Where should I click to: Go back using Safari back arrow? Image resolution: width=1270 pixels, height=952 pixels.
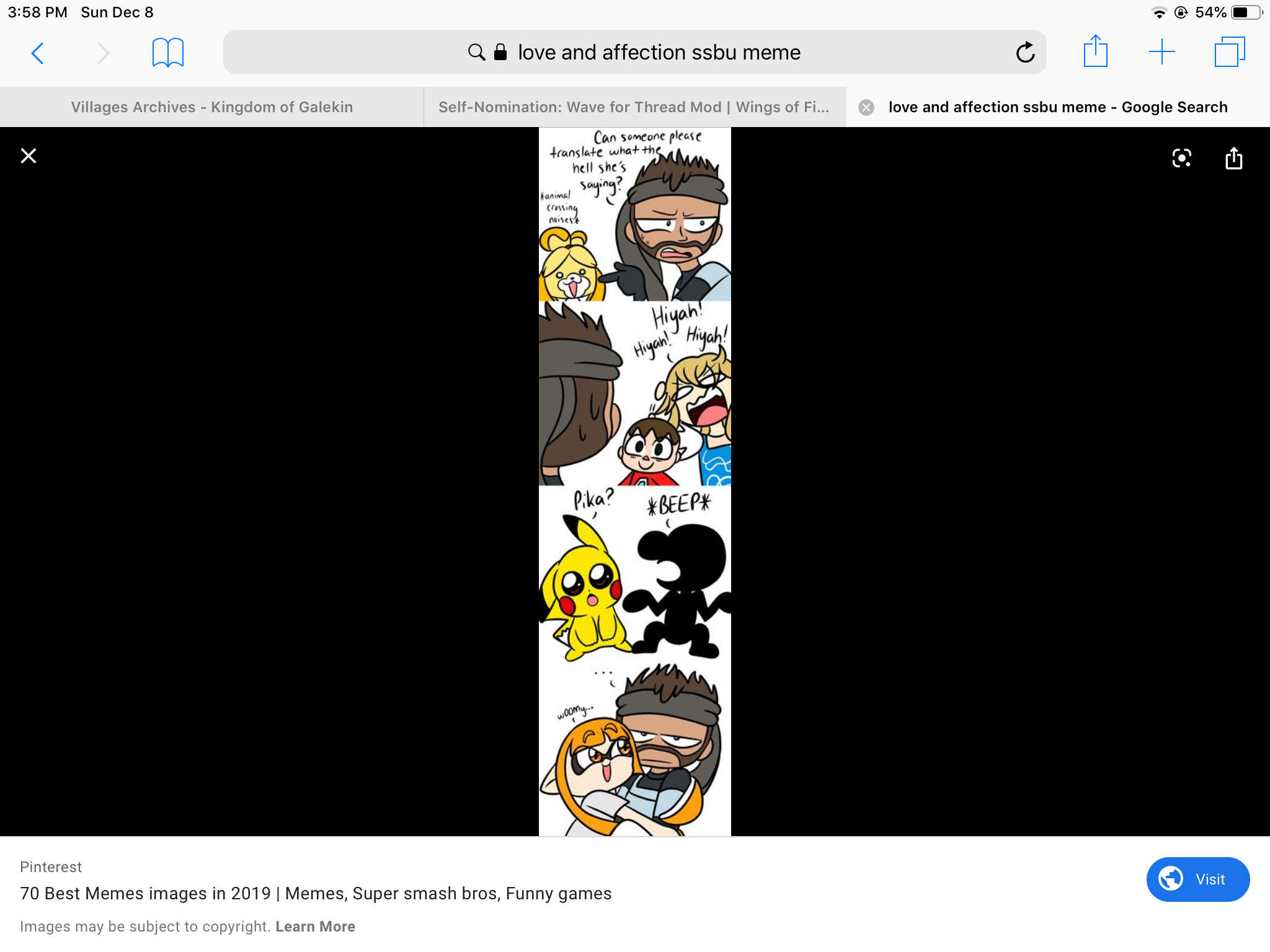point(37,53)
